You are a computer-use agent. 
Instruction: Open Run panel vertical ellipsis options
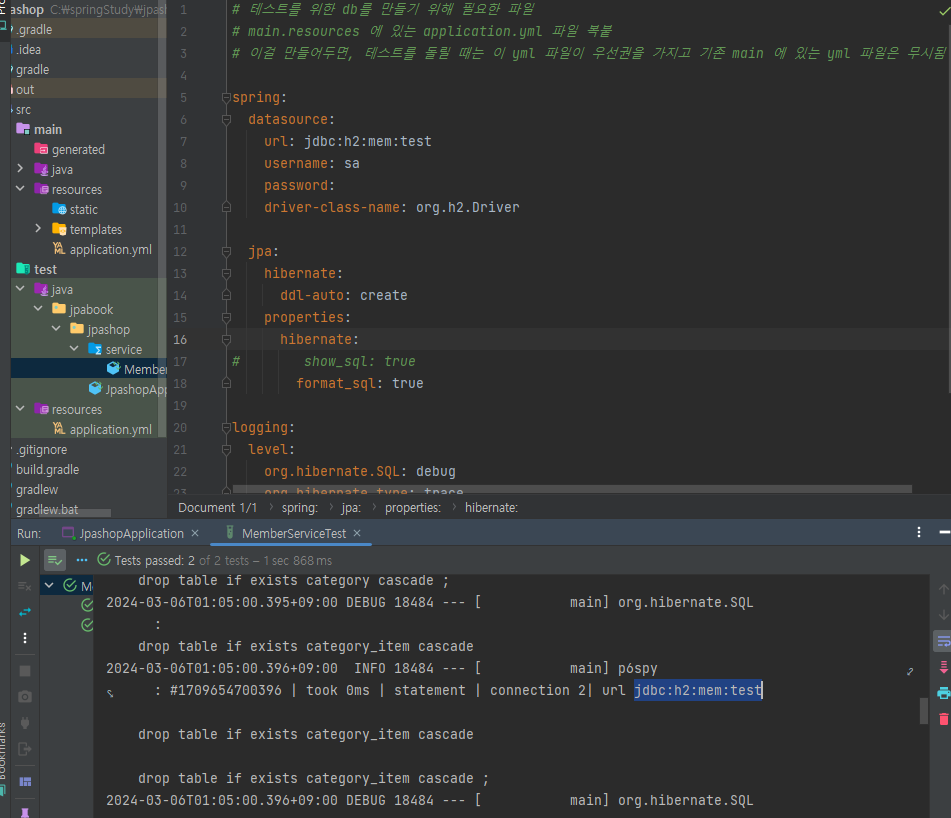[919, 532]
